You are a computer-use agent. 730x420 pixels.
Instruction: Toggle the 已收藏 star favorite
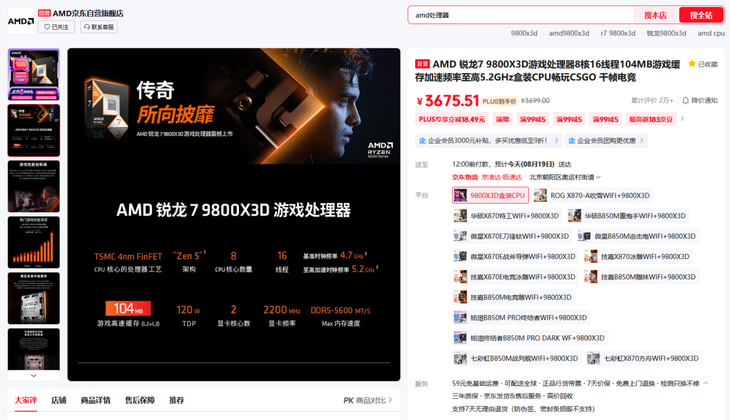coord(702,64)
